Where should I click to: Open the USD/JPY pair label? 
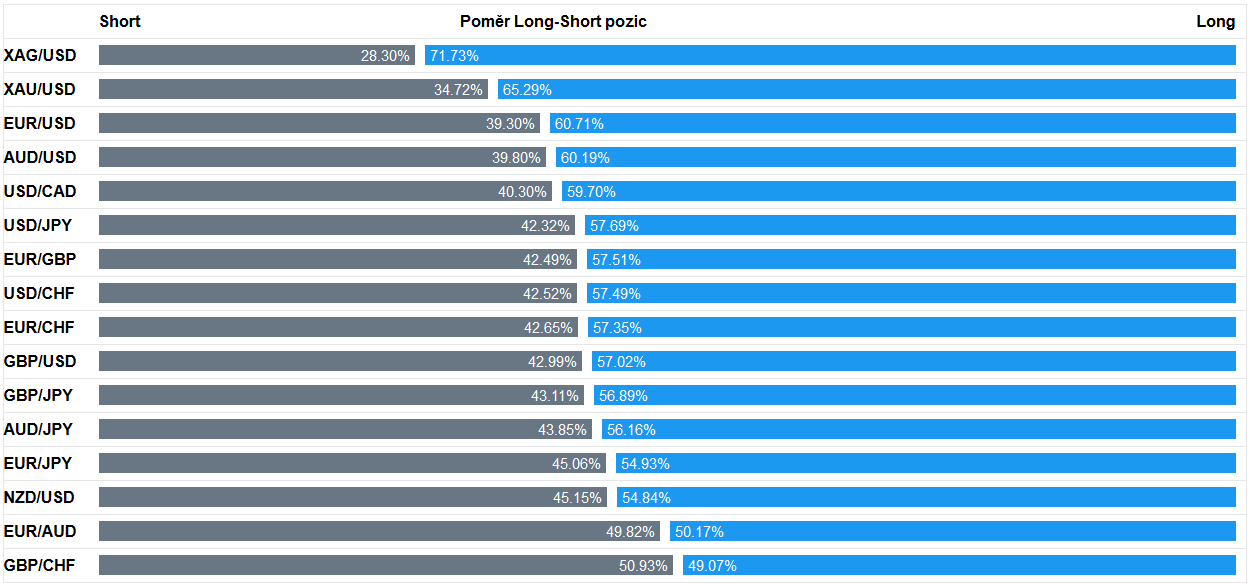click(x=38, y=226)
